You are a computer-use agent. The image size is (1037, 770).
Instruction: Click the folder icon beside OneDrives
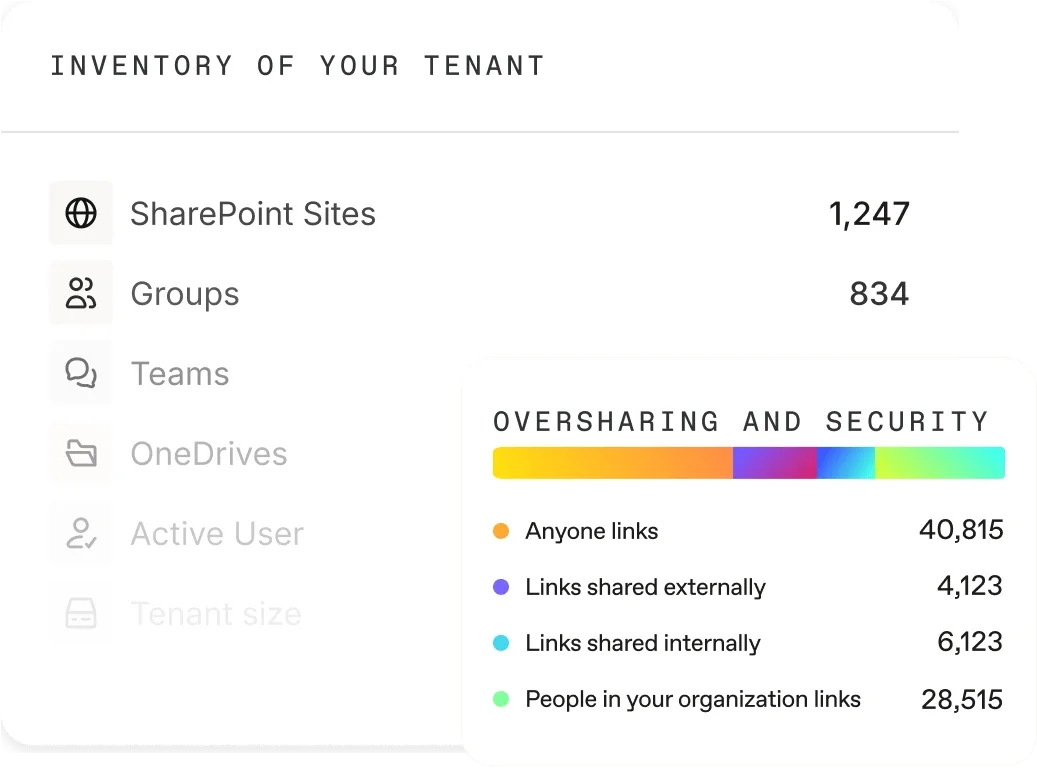pos(81,453)
